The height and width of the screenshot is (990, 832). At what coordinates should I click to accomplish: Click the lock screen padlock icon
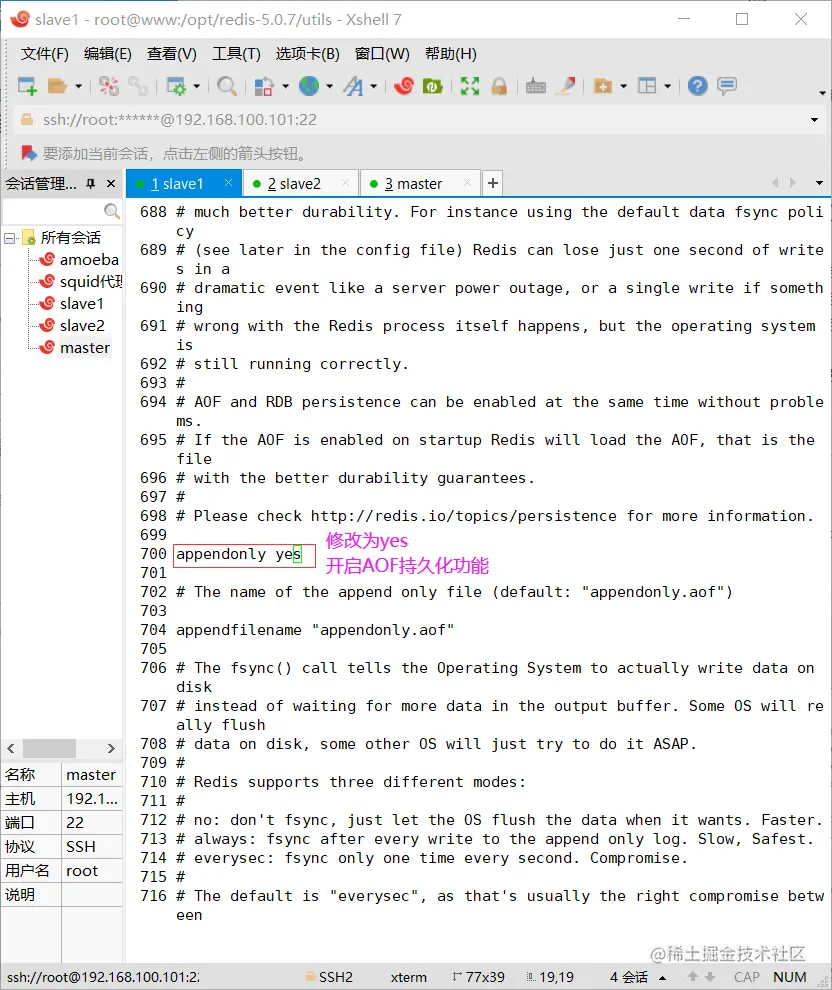pyautogui.click(x=499, y=86)
